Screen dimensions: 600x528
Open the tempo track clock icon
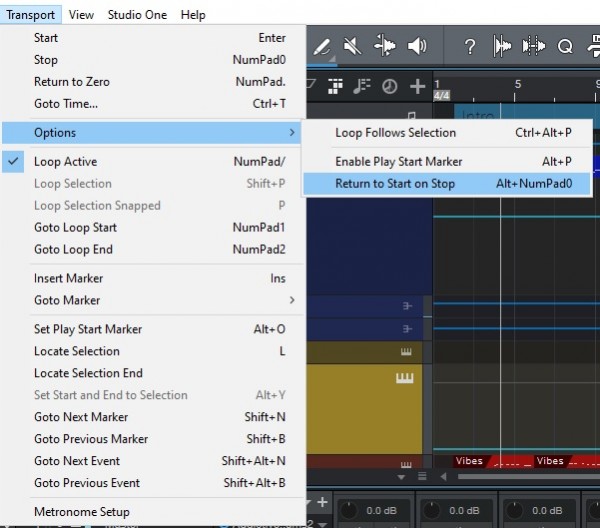(x=390, y=86)
